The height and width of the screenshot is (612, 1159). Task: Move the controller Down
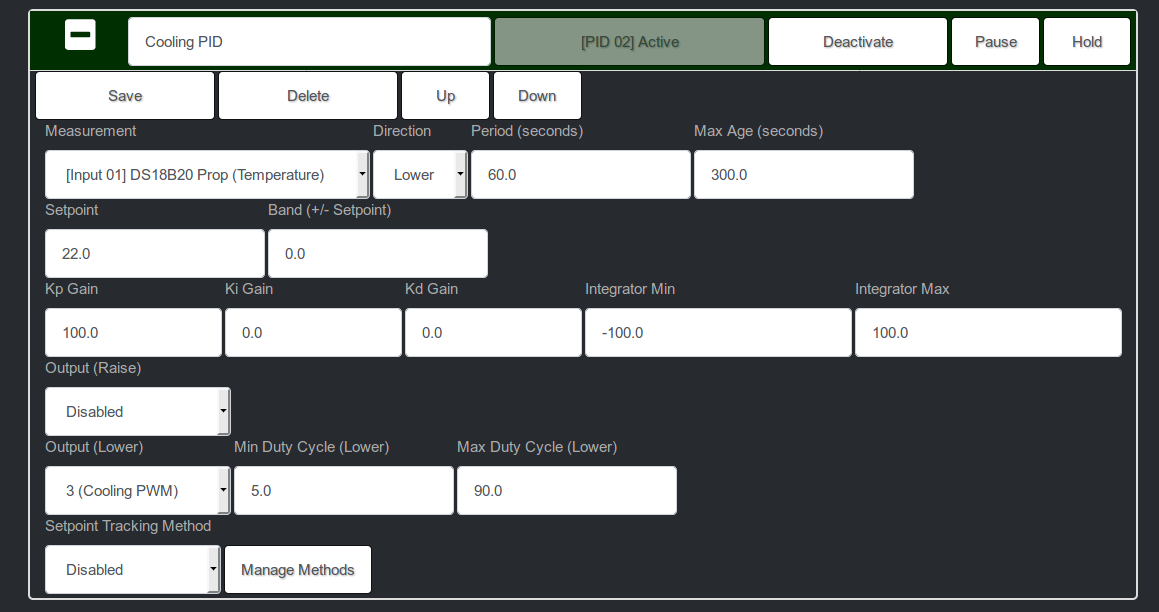[x=537, y=95]
